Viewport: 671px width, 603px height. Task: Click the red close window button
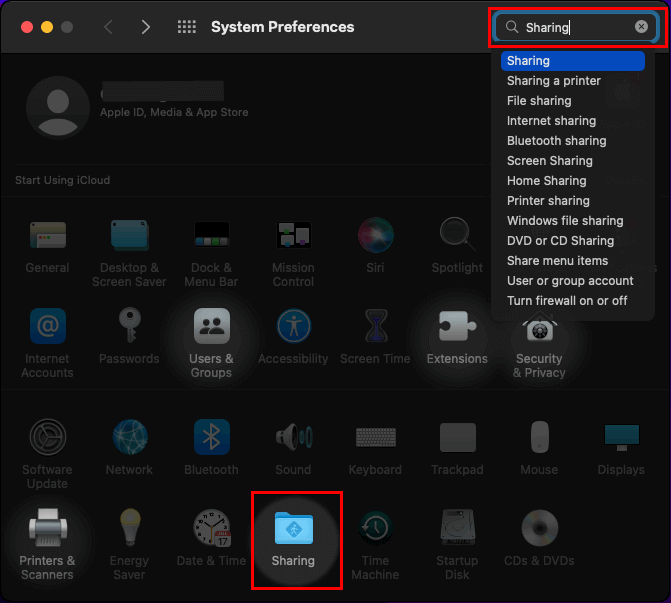[27, 27]
